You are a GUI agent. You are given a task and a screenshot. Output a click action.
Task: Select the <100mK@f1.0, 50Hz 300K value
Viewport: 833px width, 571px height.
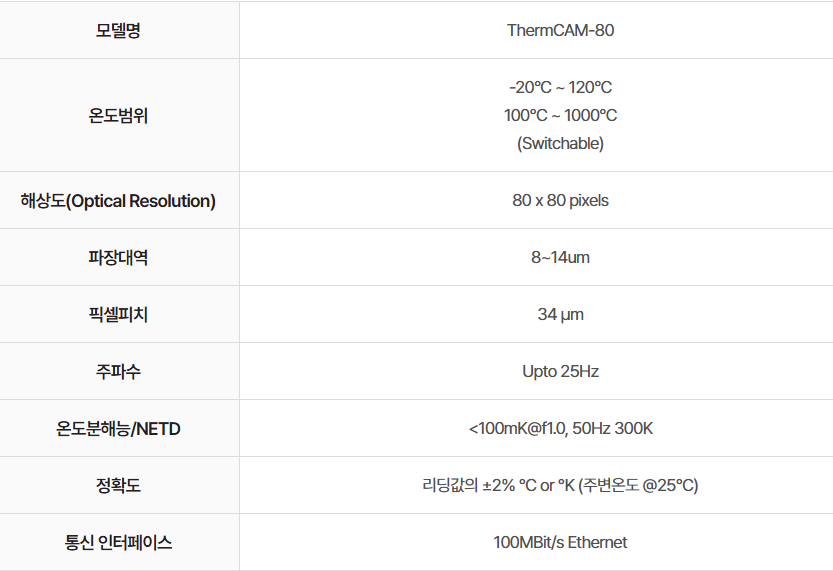point(560,429)
